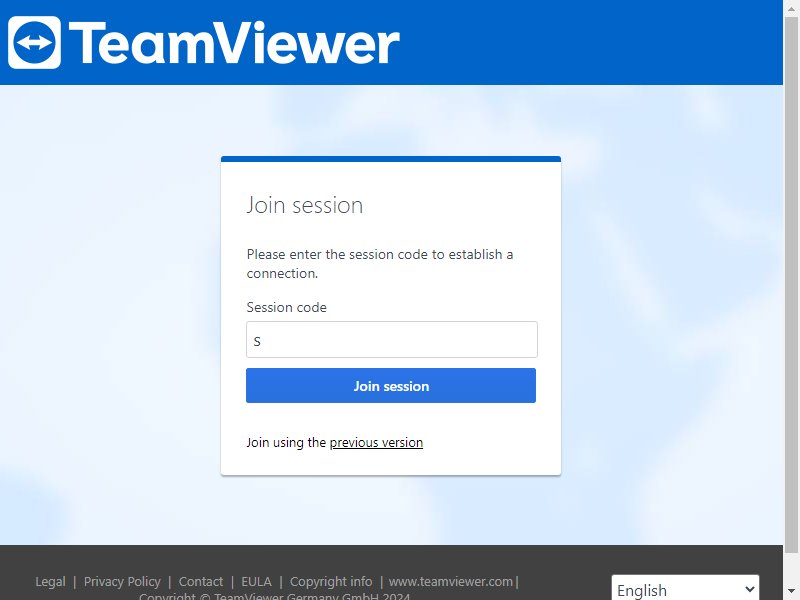Screen dimensions: 800x600
Task: Click the Session code label
Action: click(x=286, y=307)
